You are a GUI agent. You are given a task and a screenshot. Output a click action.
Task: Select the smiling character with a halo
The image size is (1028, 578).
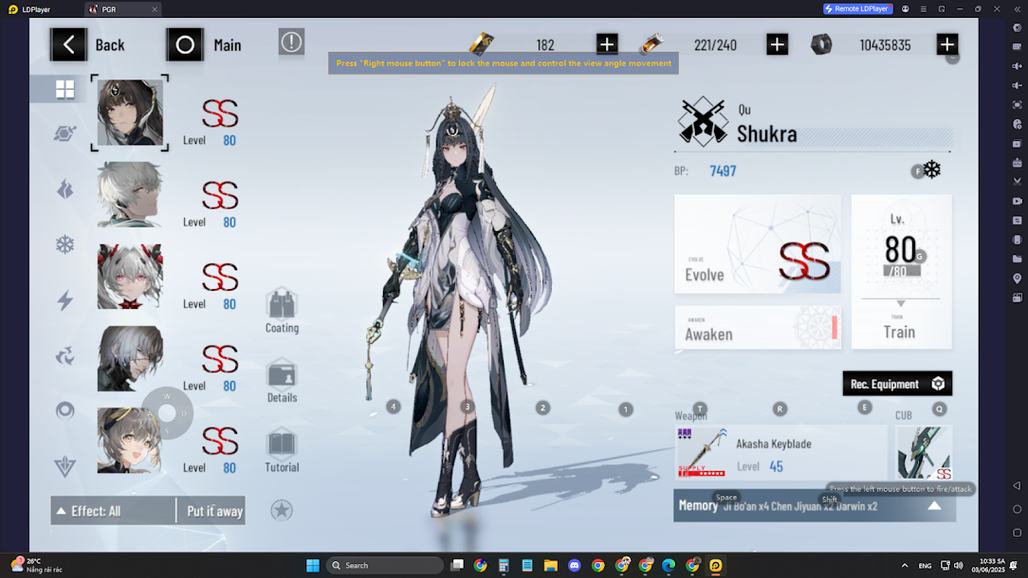(130, 440)
